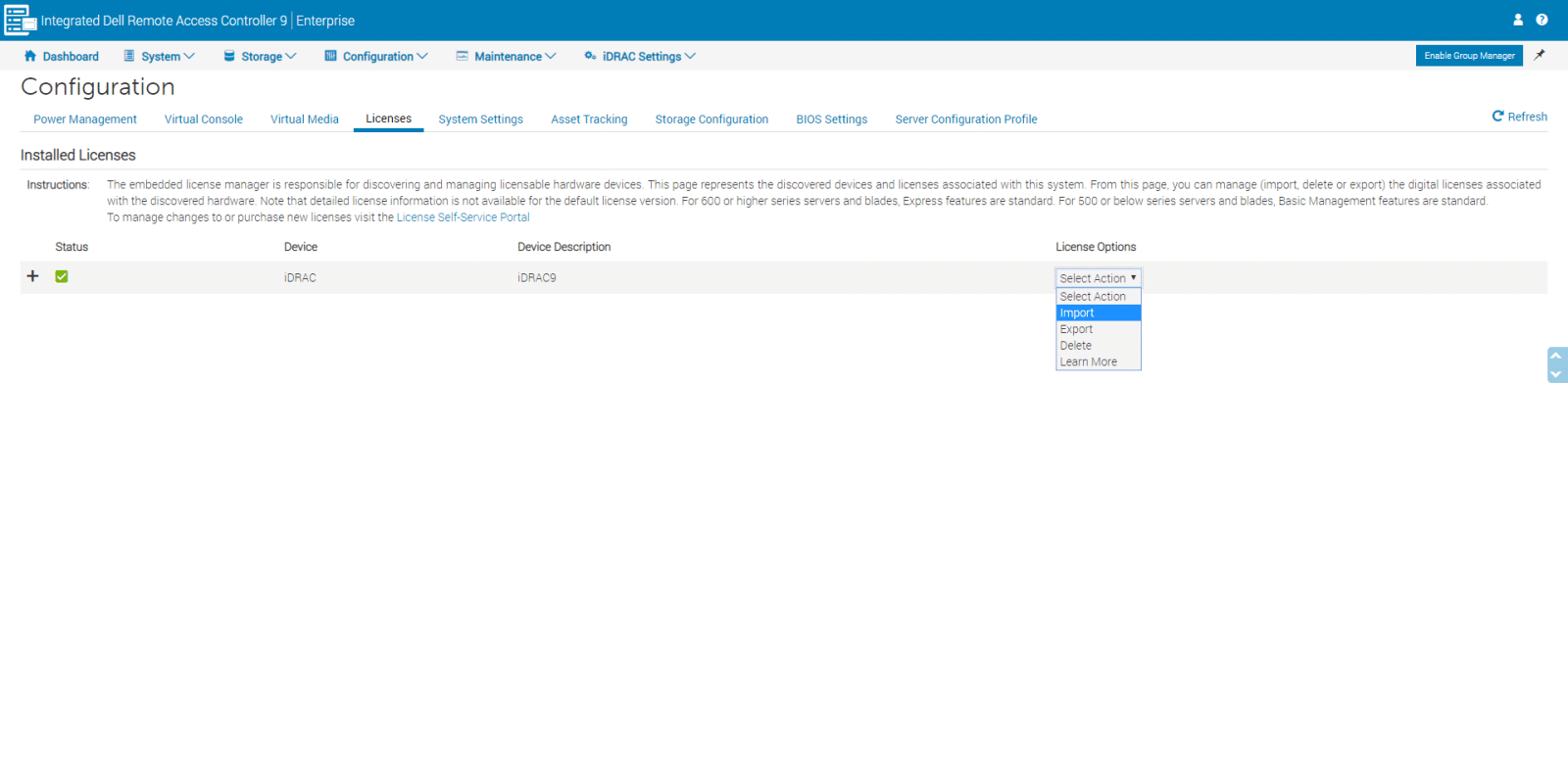Click the Integrated Dell Remote Access Controller 9 title

coord(164,21)
